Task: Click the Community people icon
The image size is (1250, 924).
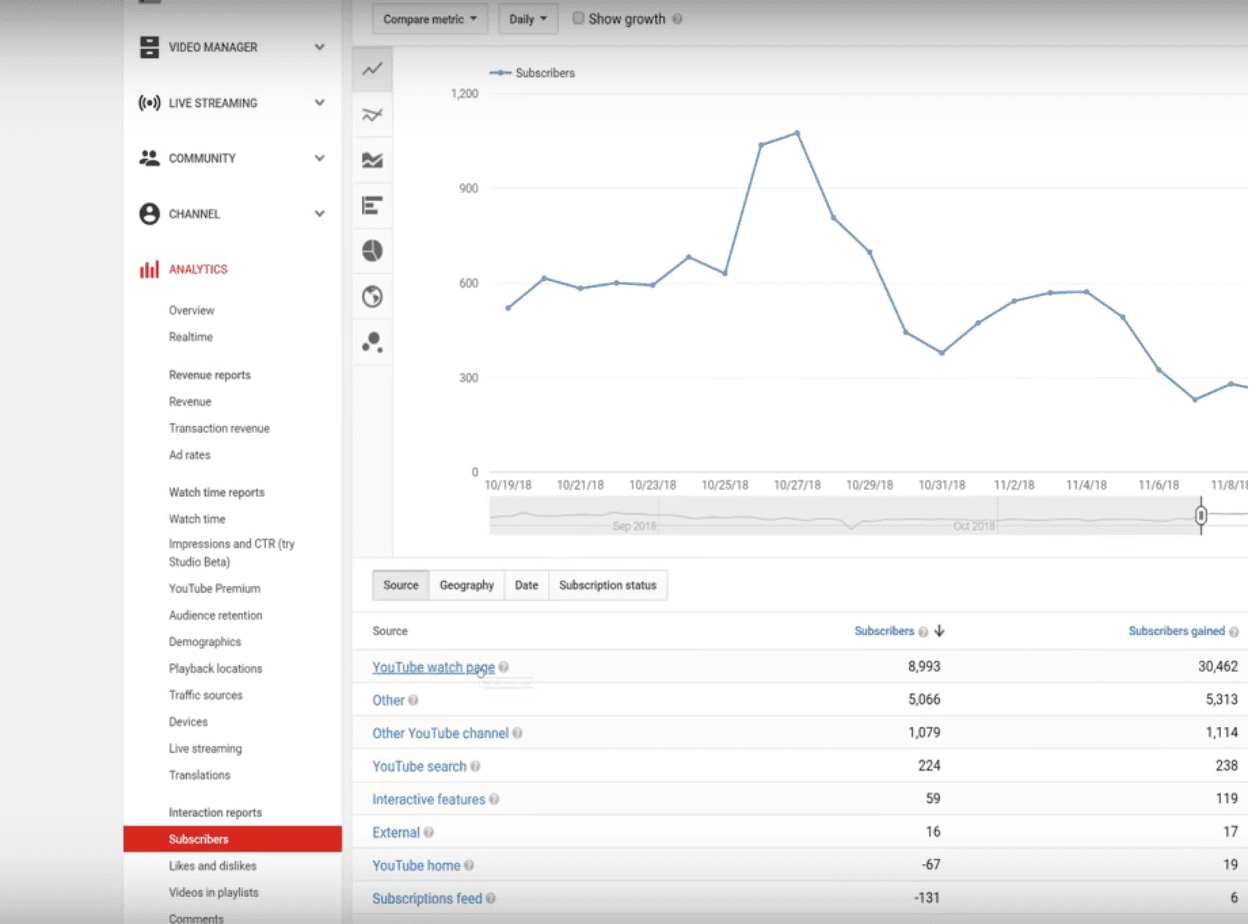Action: pos(149,158)
